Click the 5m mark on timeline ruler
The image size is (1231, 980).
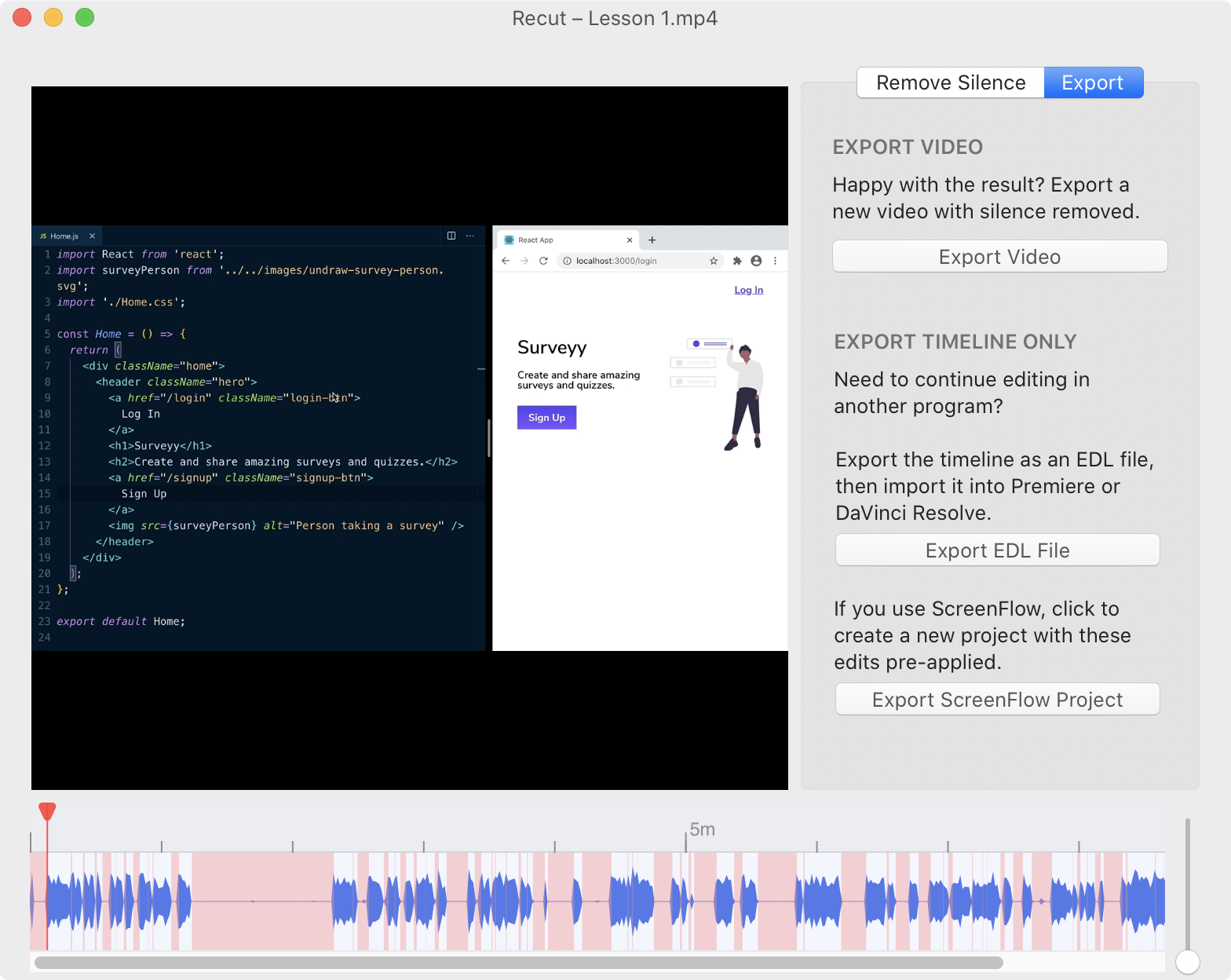point(702,829)
